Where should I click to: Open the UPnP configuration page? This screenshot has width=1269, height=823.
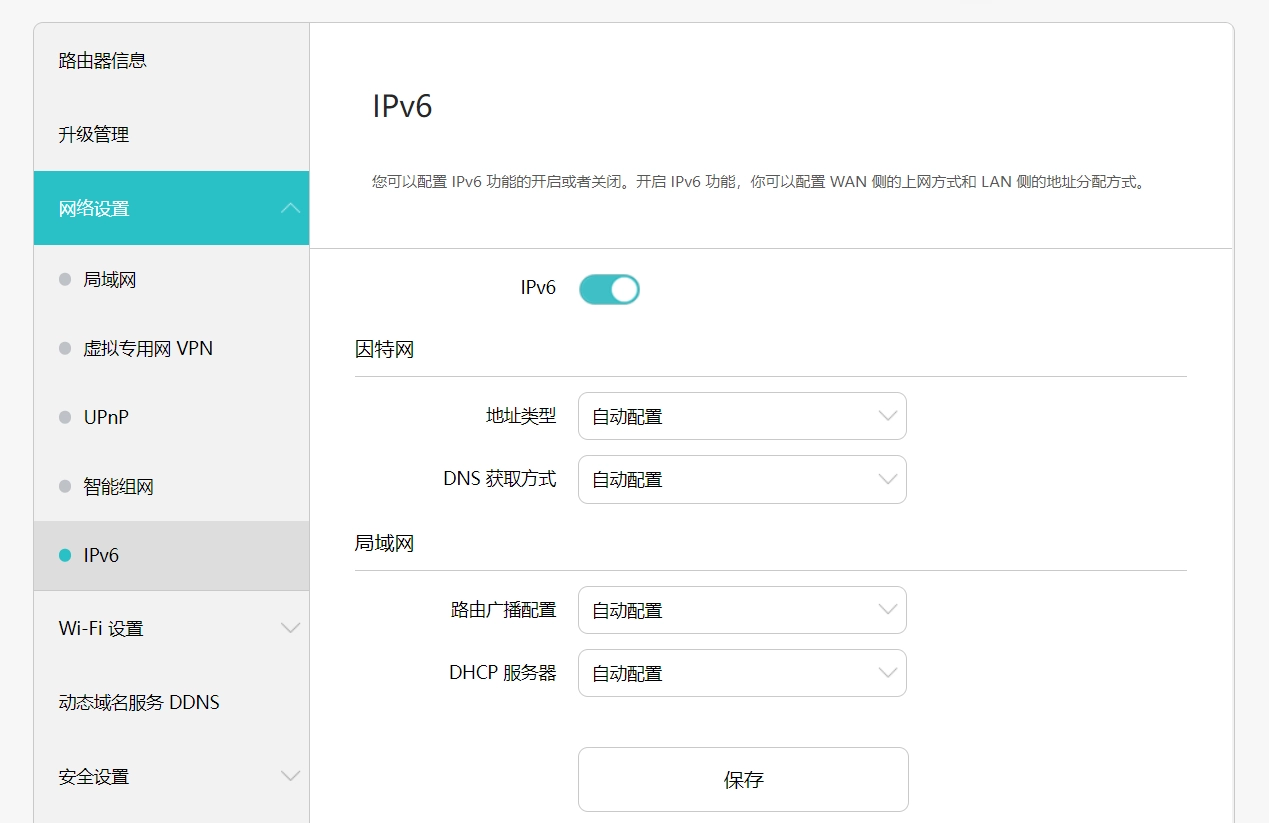(x=107, y=417)
